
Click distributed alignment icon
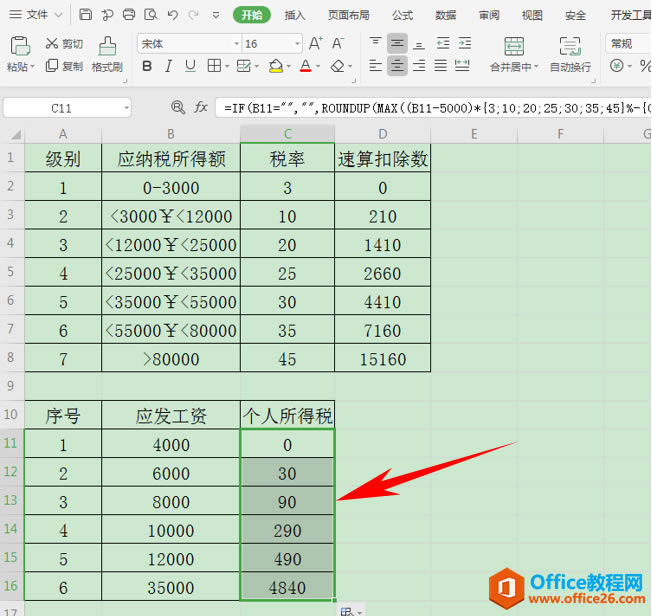(462, 66)
